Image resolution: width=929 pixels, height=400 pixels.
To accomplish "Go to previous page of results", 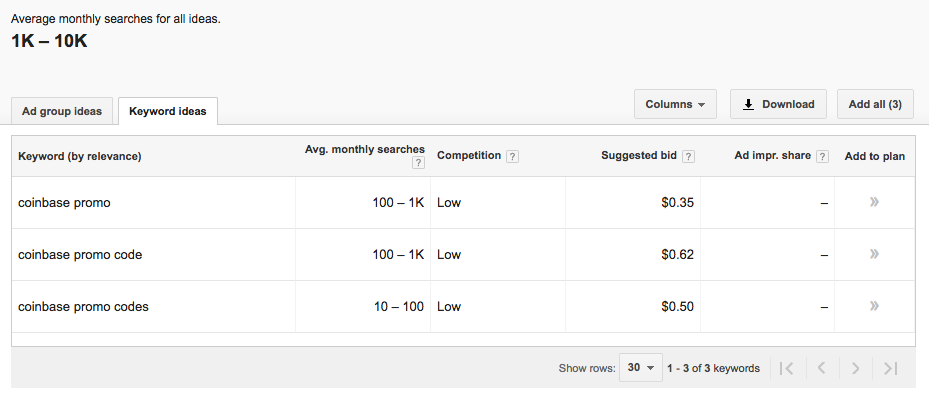I will (821, 368).
